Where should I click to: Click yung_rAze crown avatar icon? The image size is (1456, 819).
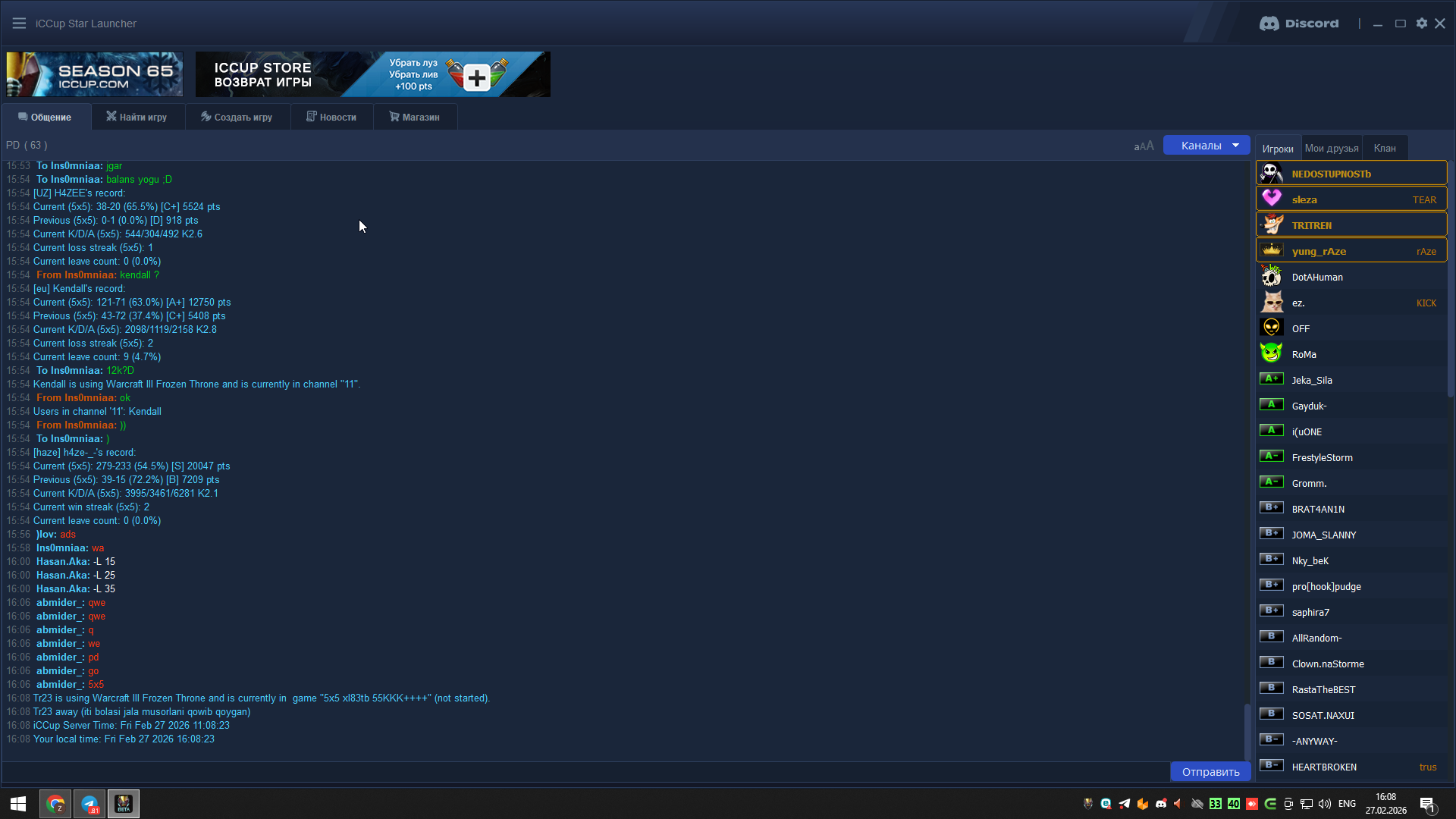click(1272, 250)
